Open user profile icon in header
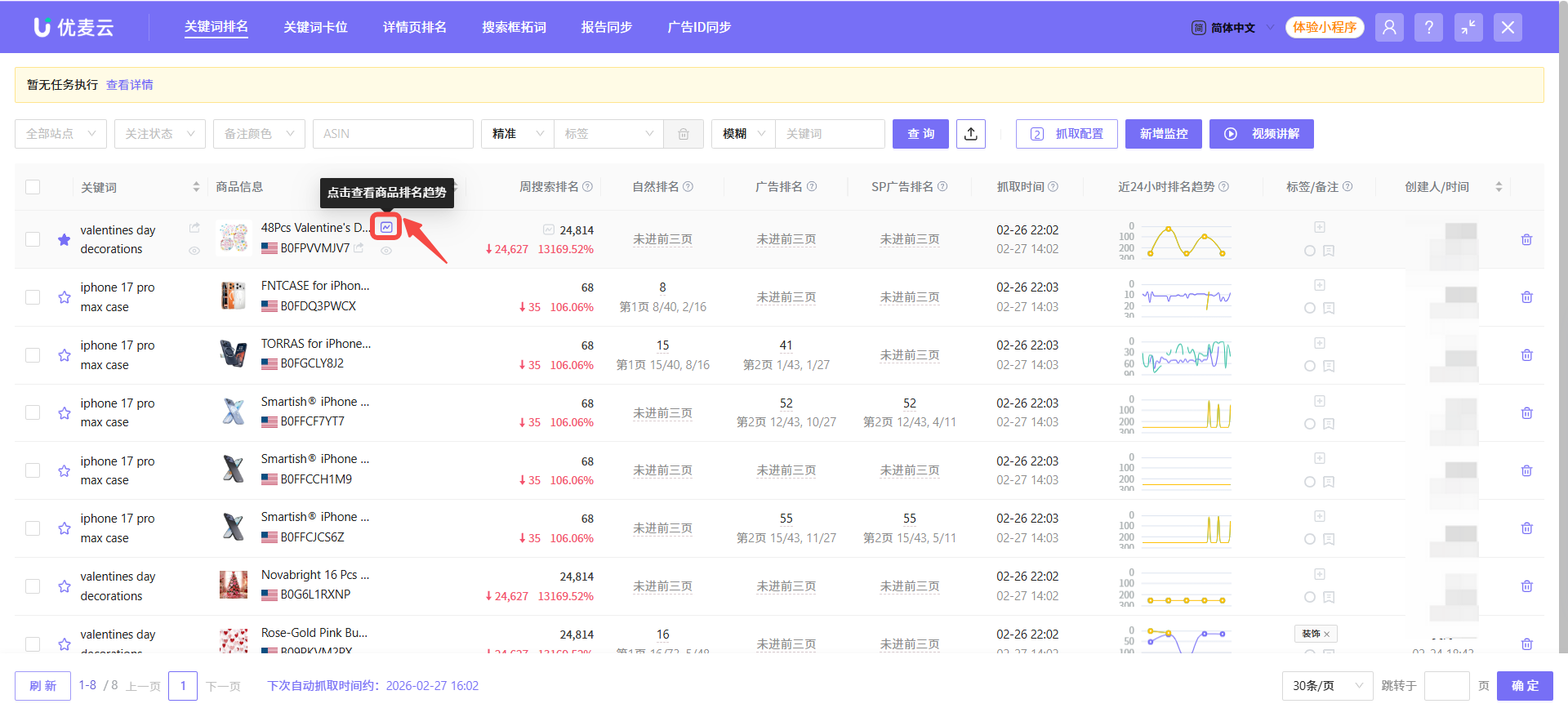 point(1389,27)
